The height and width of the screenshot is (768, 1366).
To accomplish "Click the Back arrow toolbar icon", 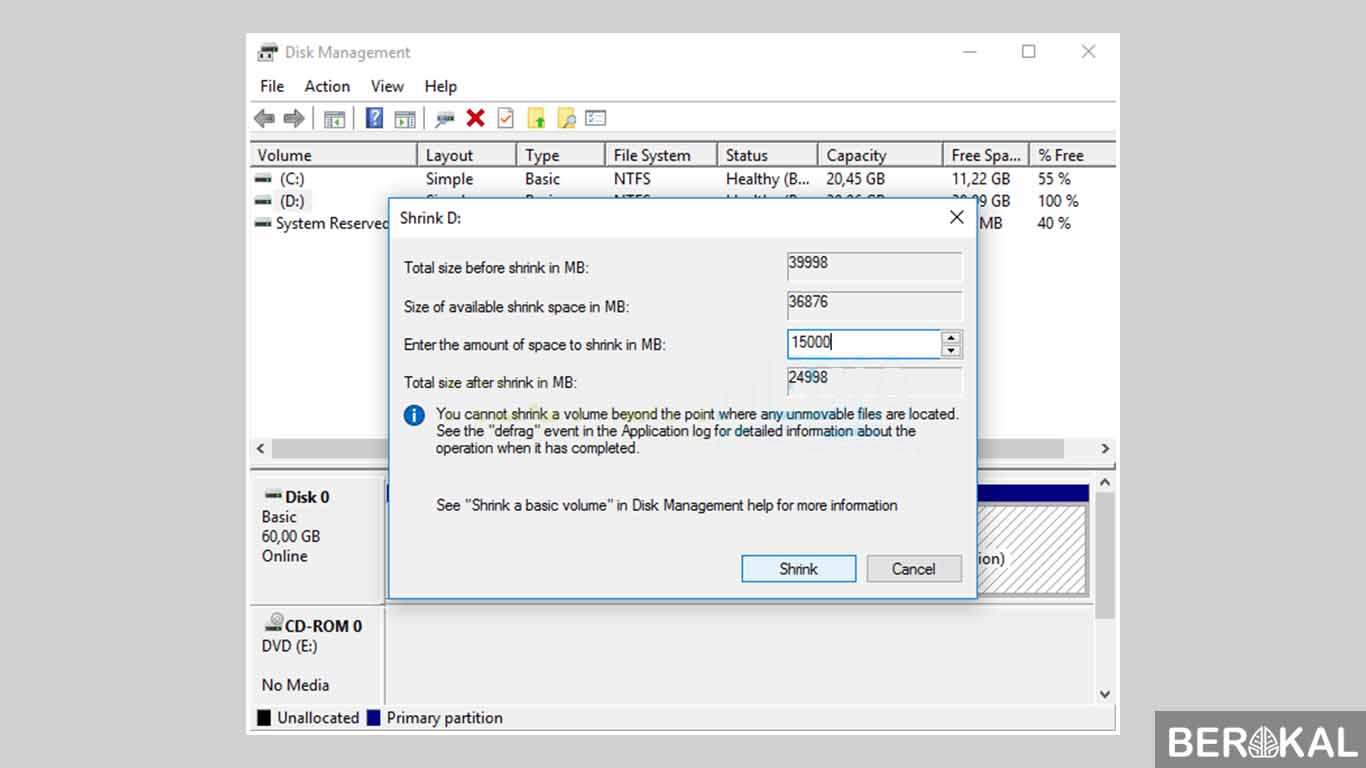I will (264, 119).
